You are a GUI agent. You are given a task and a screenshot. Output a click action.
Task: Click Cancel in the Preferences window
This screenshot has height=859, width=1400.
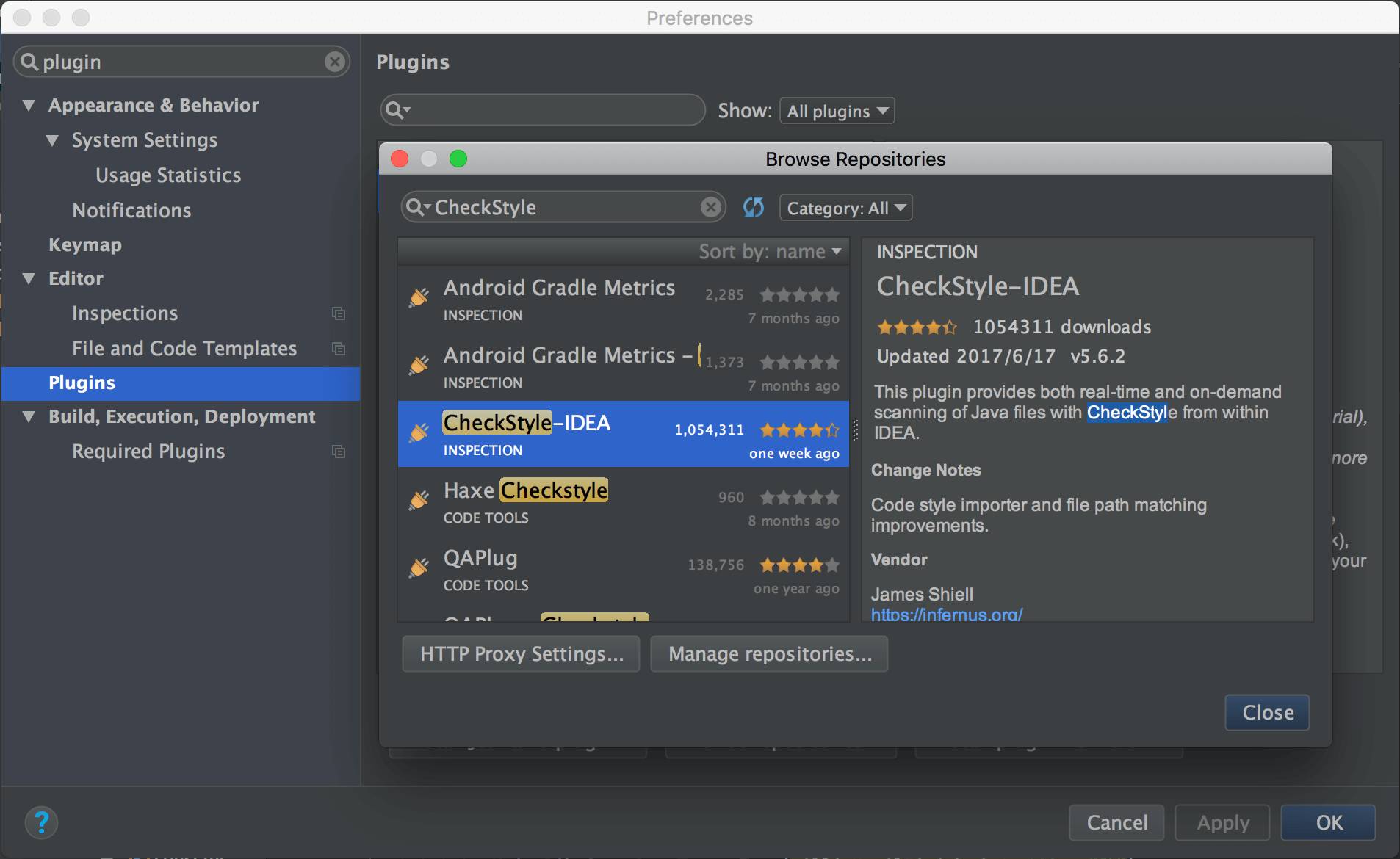coord(1117,822)
